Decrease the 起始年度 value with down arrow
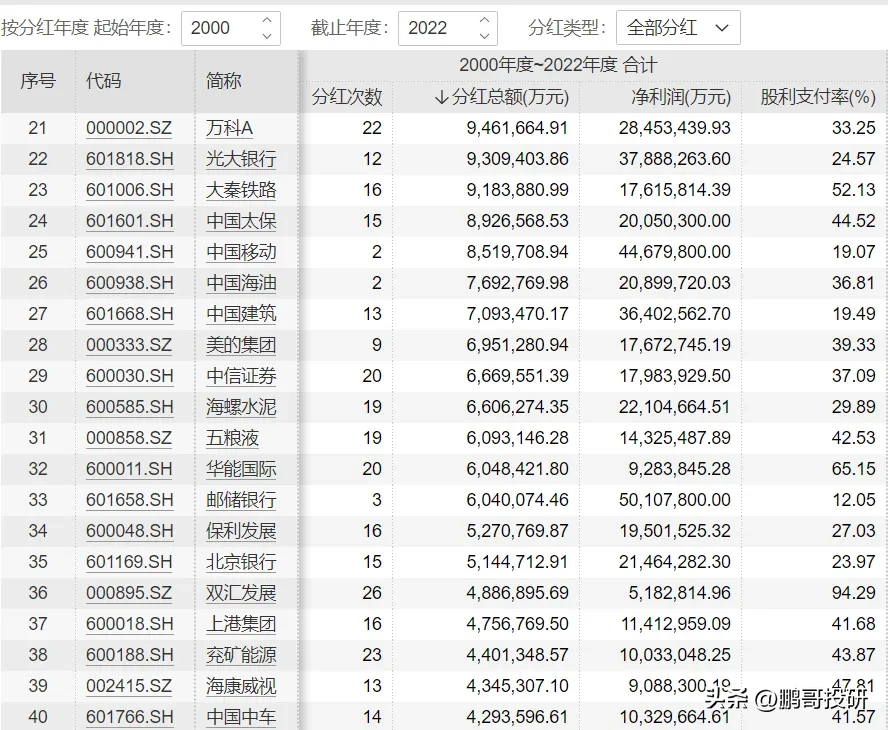This screenshot has width=888, height=730. tap(267, 36)
